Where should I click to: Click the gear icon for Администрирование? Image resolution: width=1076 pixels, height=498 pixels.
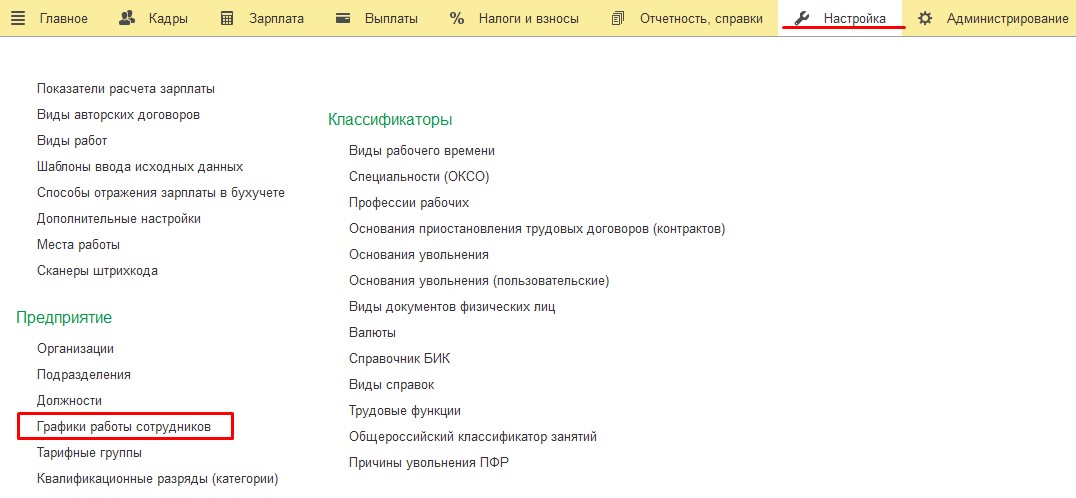(x=925, y=19)
